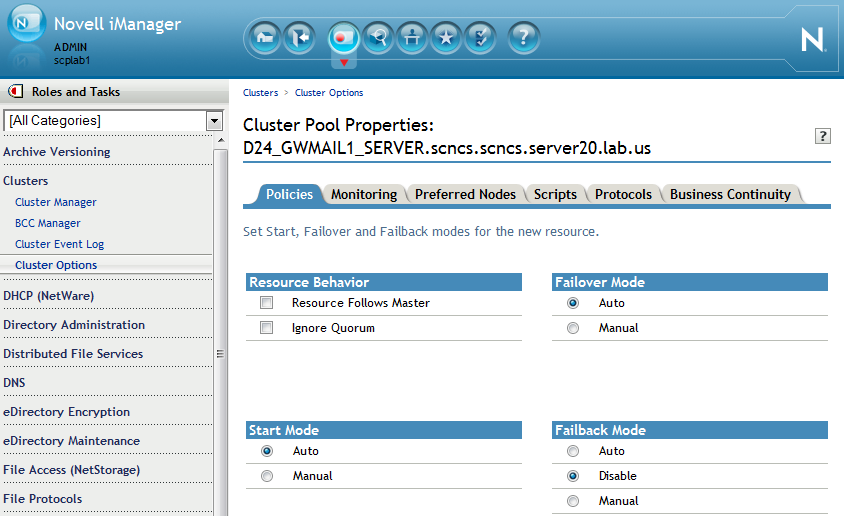Enable Ignore Quorum checkbox

coord(266,328)
